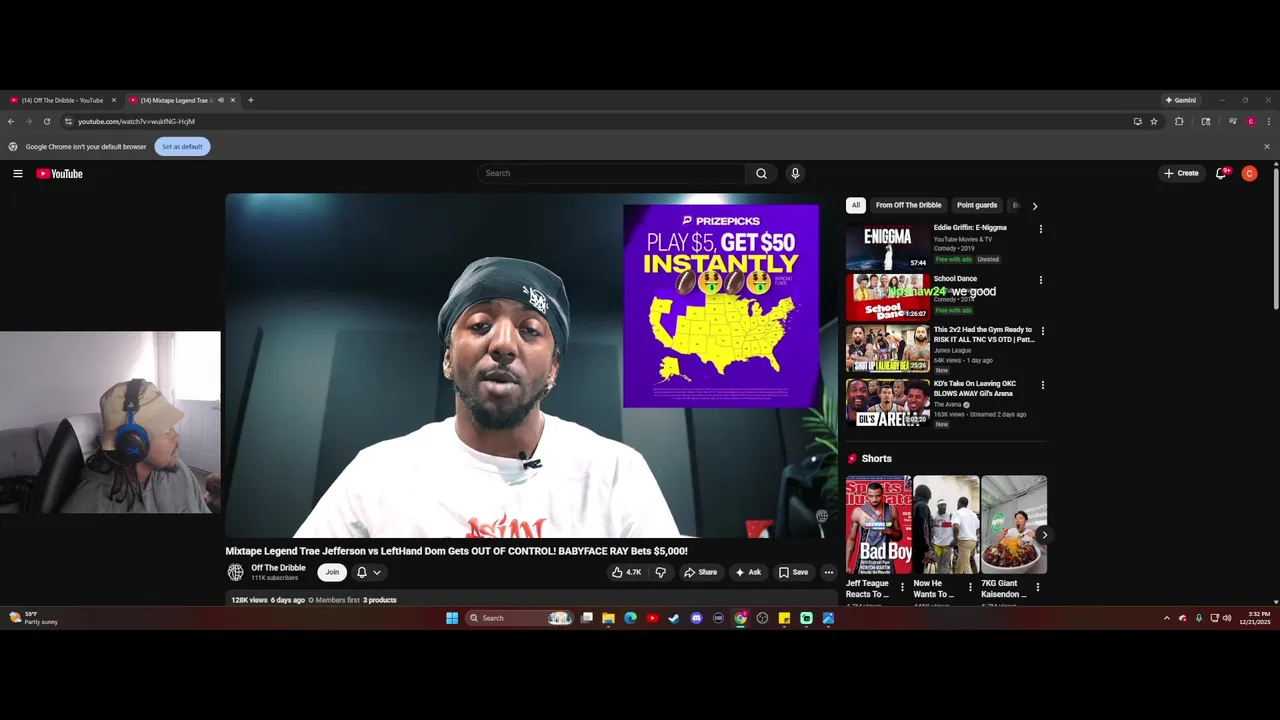Open Chrome's three-dot menu

point(1268,121)
